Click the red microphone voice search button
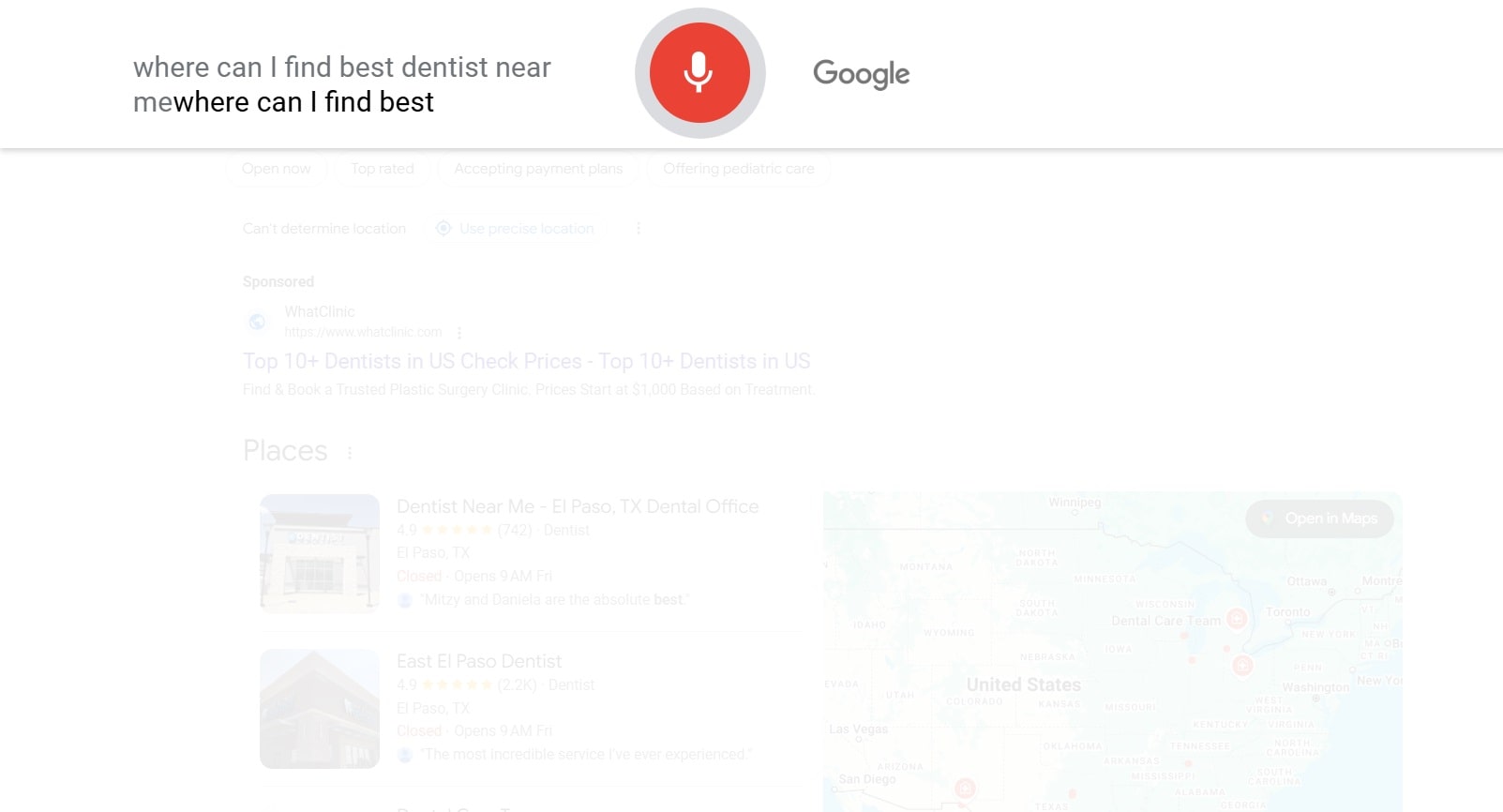This screenshot has width=1503, height=812. [x=700, y=73]
